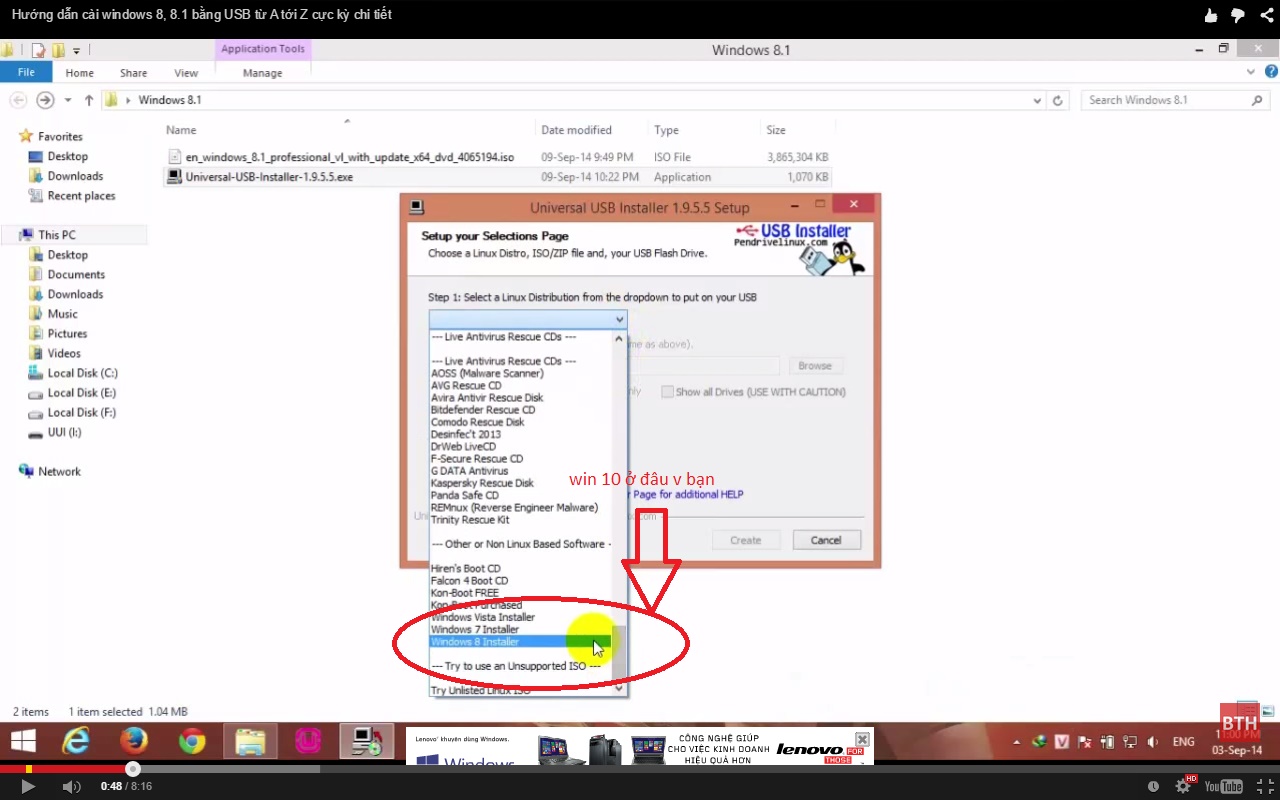Open the File tab in Explorer
The image size is (1280, 800).
coord(26,73)
